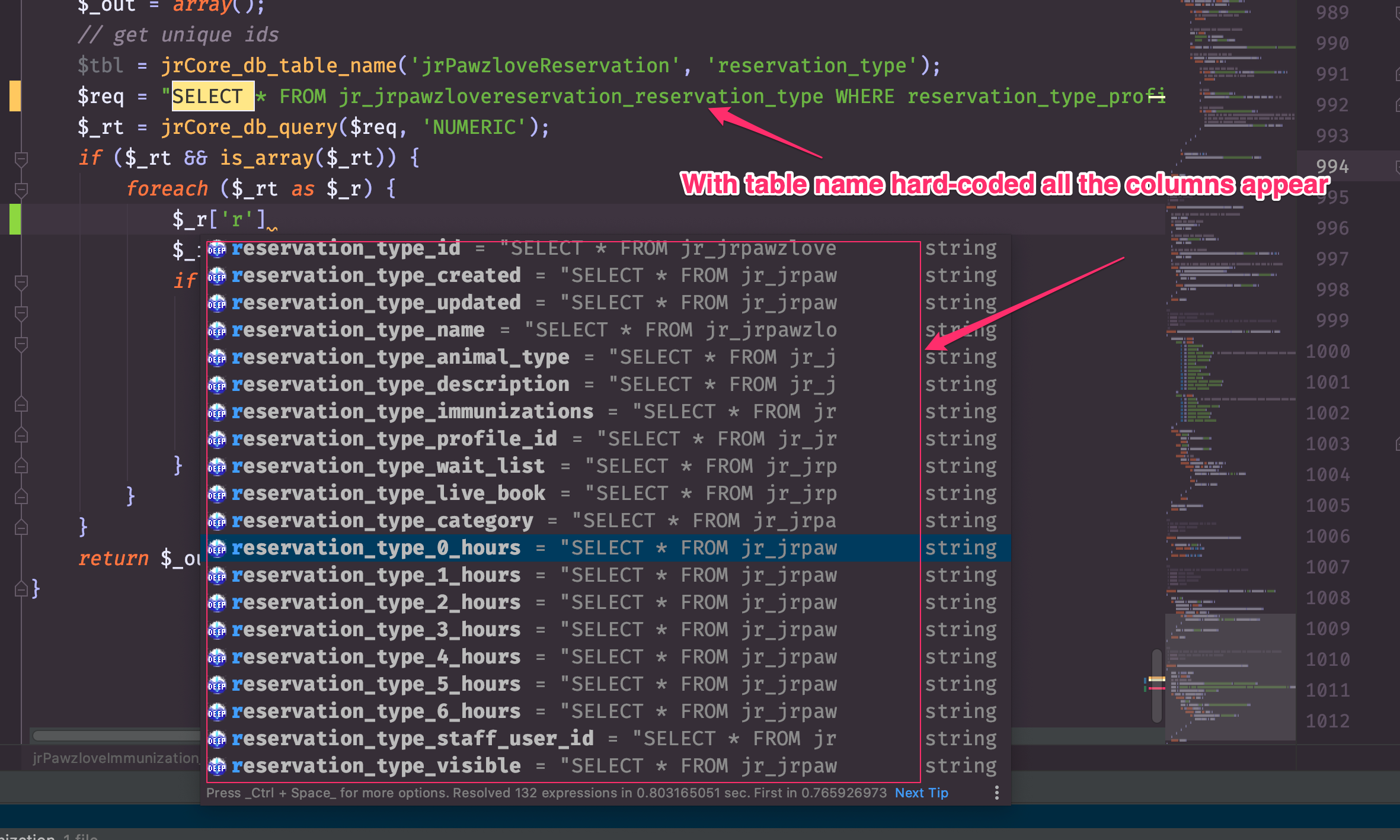This screenshot has width=1400, height=840.
Task: Click the DEEP icon next to reservation_type_category
Action: pyautogui.click(x=217, y=521)
